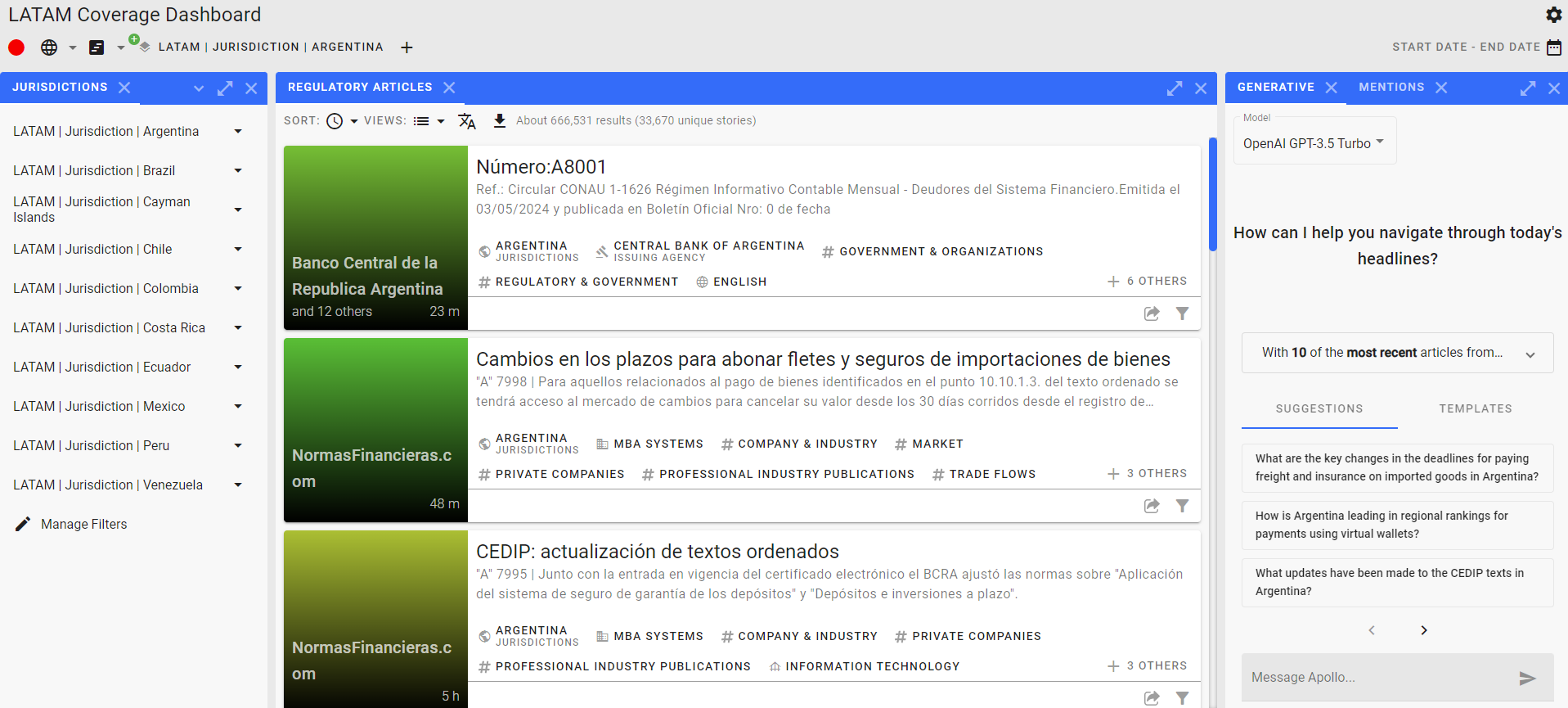Screen dimensions: 1568x708
Task: Filter icon on Cambios en los plazos article
Action: [1182, 506]
